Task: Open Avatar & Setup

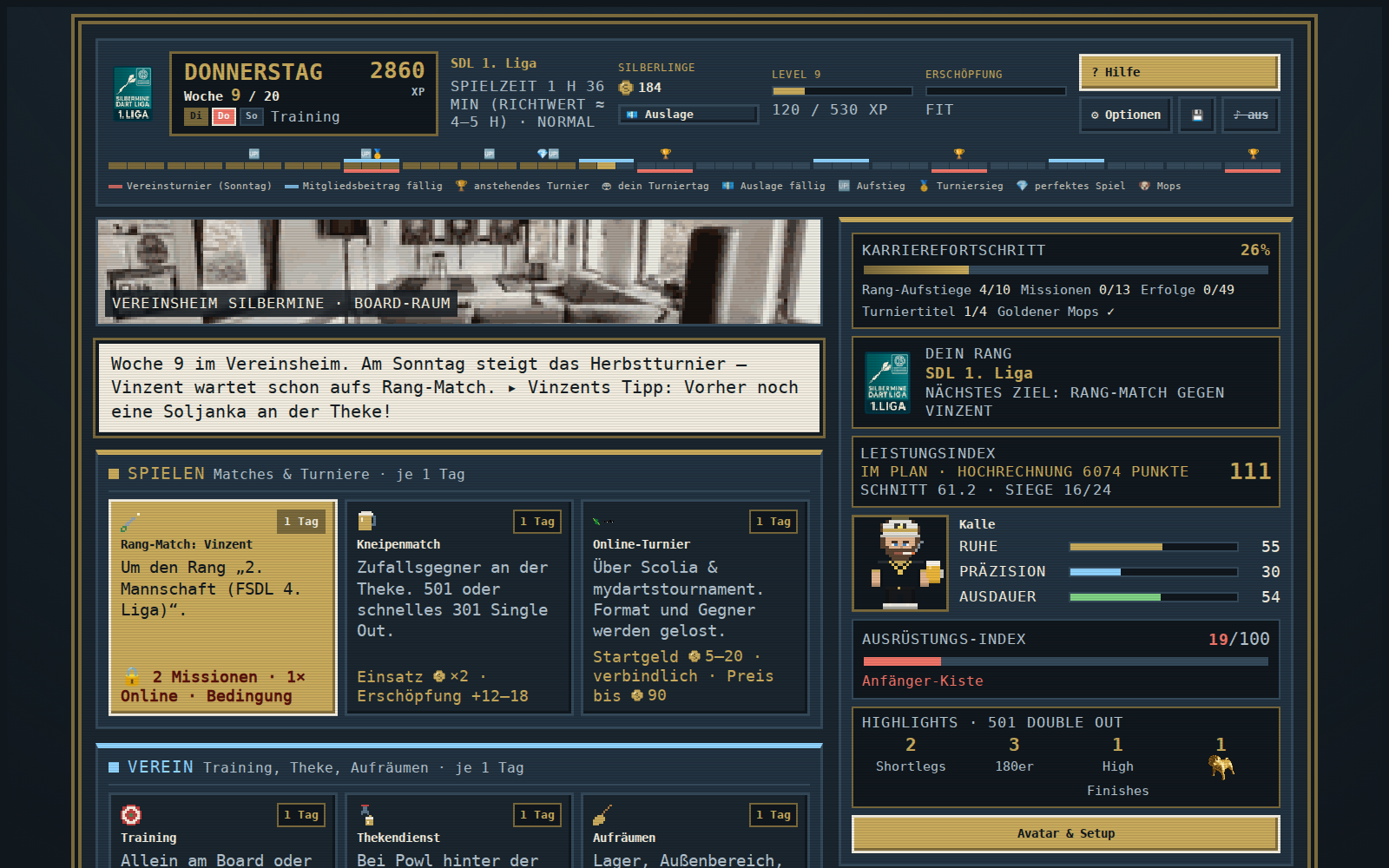Action: pos(1066,833)
